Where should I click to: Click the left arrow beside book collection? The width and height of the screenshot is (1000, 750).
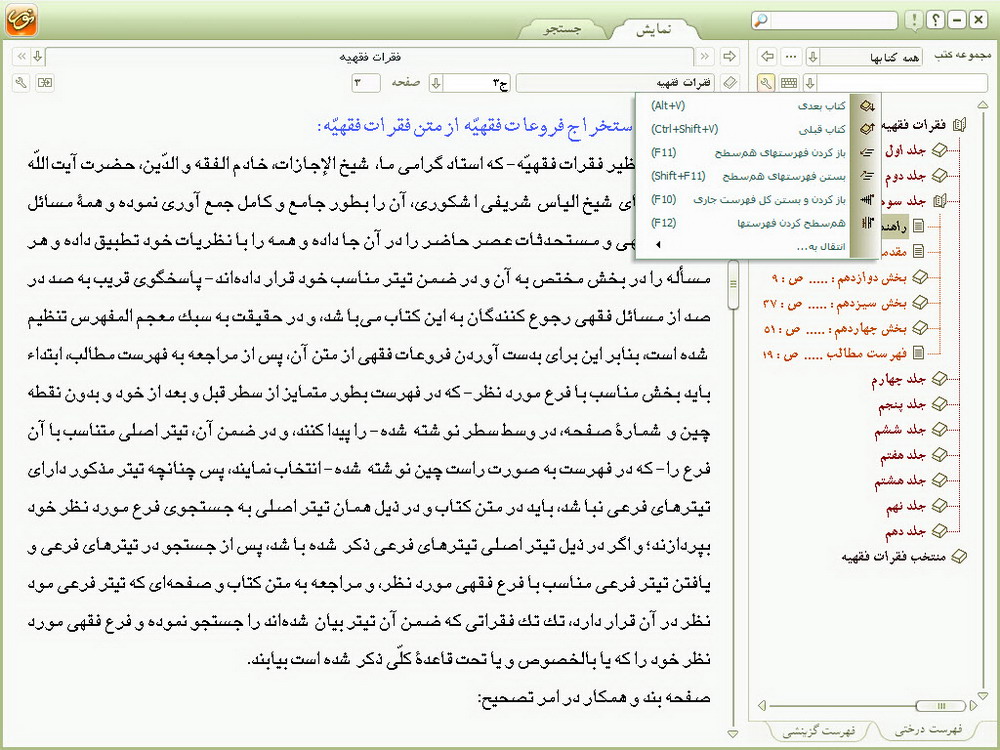768,57
